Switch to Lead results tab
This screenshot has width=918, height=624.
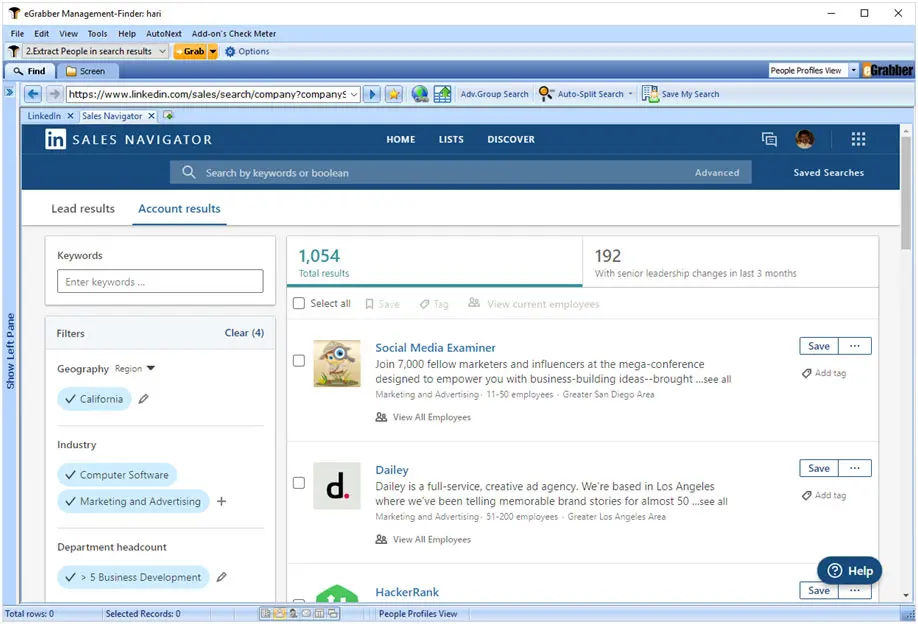point(83,208)
